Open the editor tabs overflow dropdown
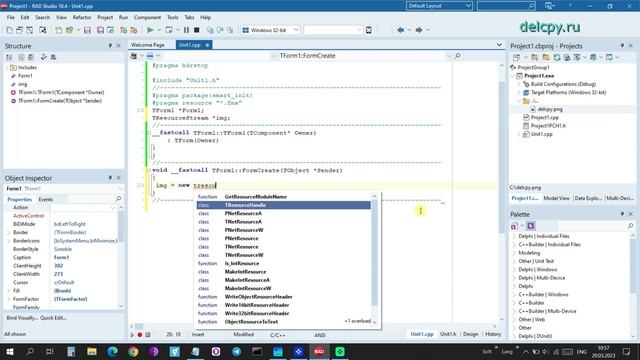This screenshot has width=640, height=360. point(499,44)
